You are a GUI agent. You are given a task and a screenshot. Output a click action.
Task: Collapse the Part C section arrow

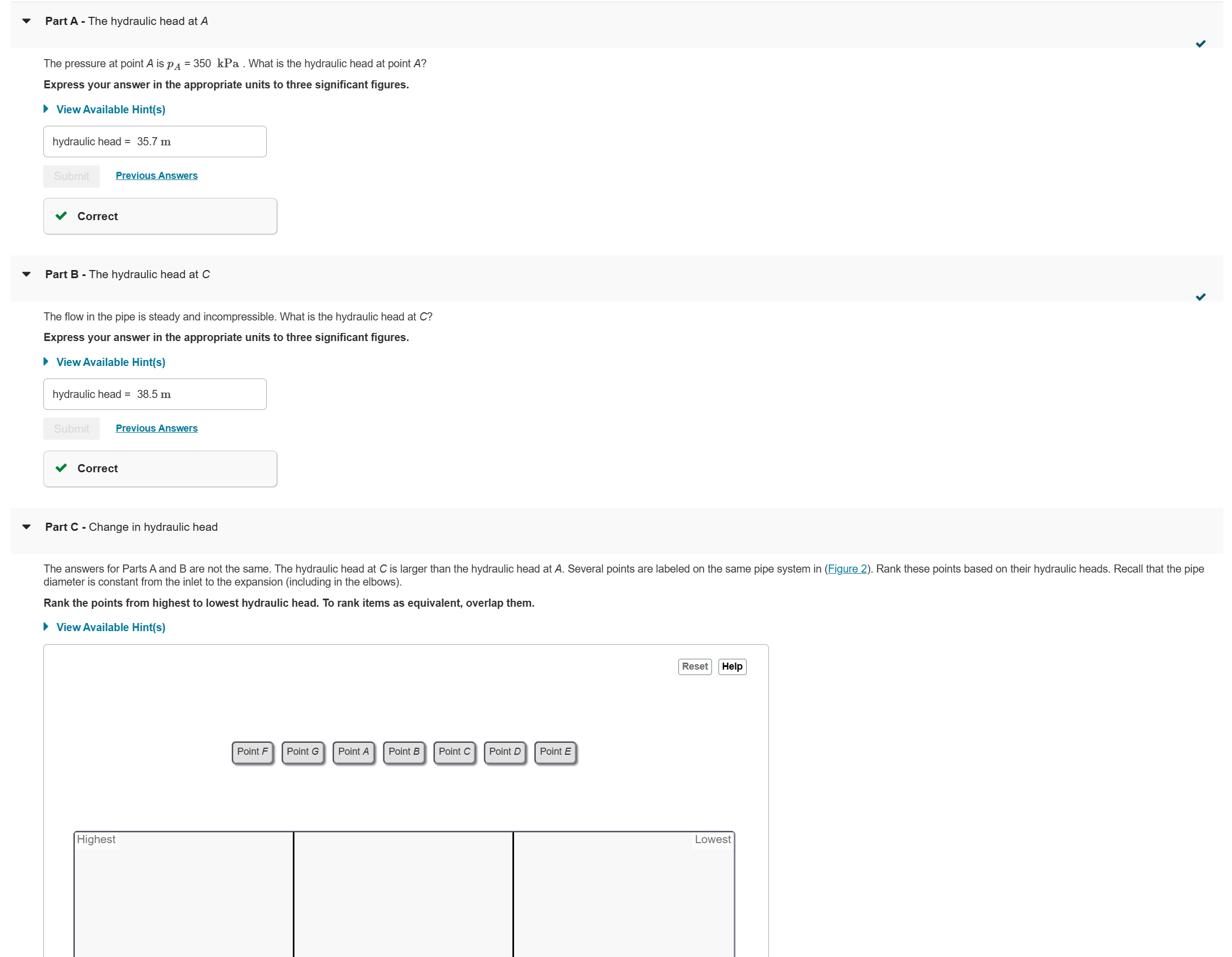27,527
